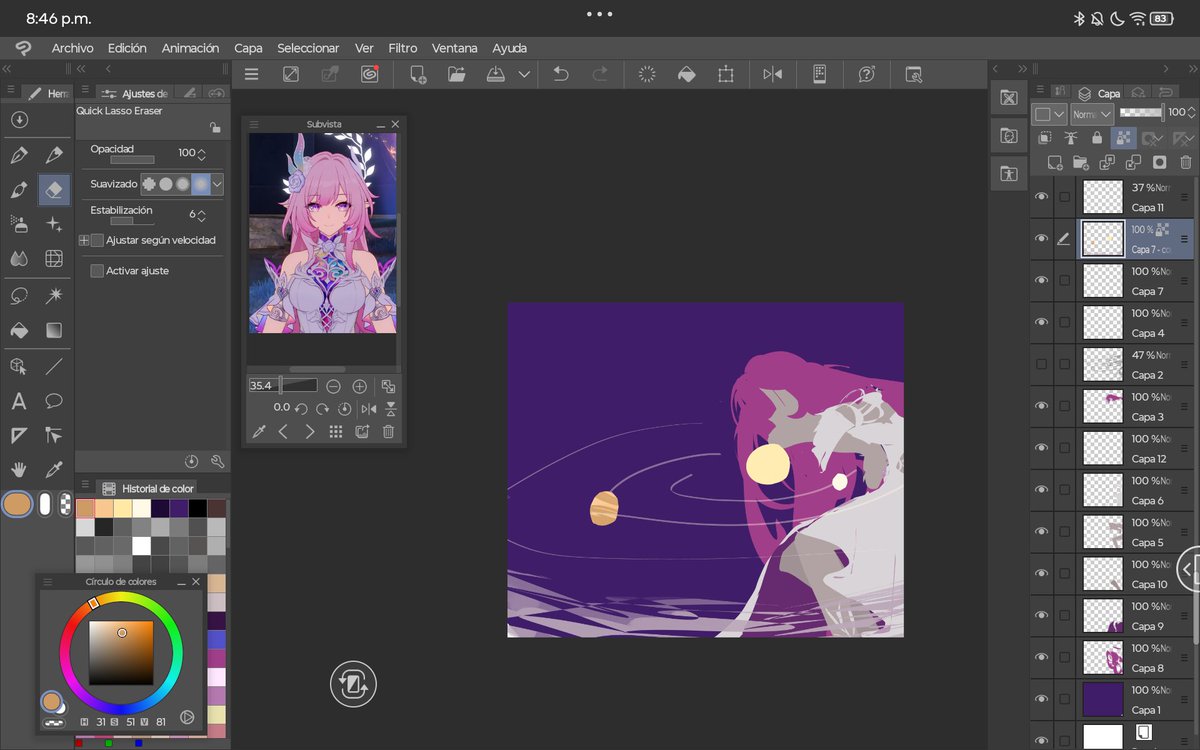Delete layer using trash icon in Capa panel
The width and height of the screenshot is (1200, 750).
1186,162
